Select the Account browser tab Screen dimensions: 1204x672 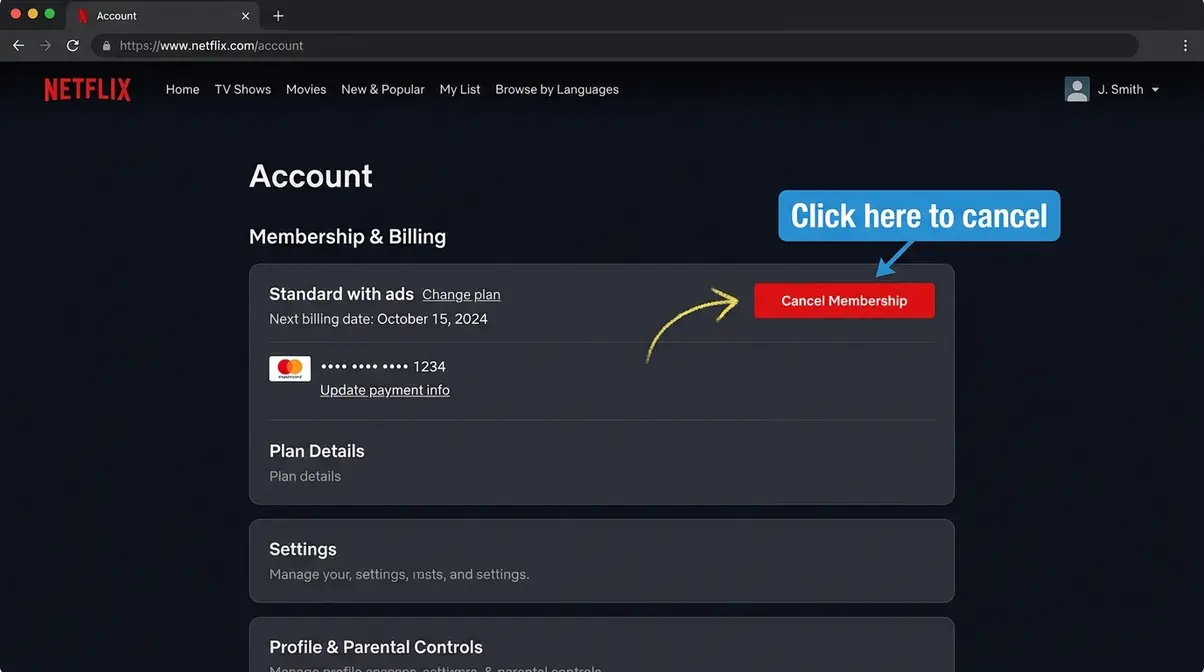click(160, 16)
